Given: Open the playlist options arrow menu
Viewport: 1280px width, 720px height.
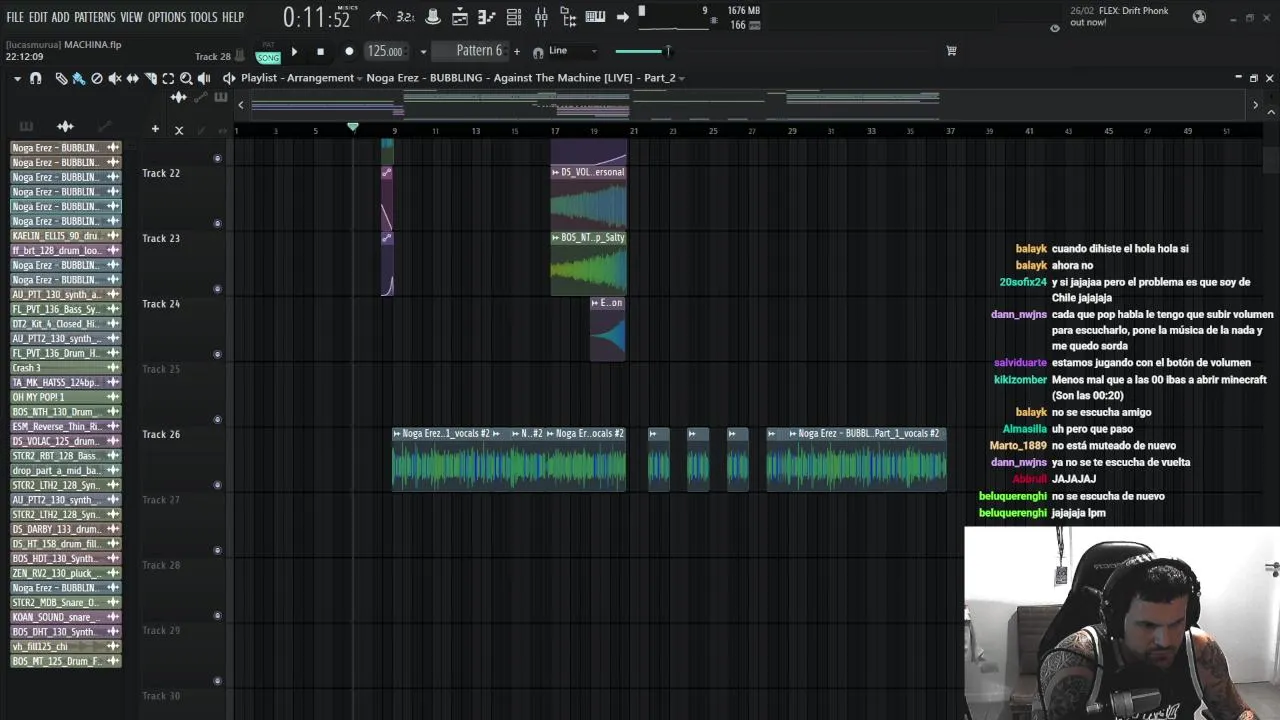Looking at the screenshot, I should (17, 78).
